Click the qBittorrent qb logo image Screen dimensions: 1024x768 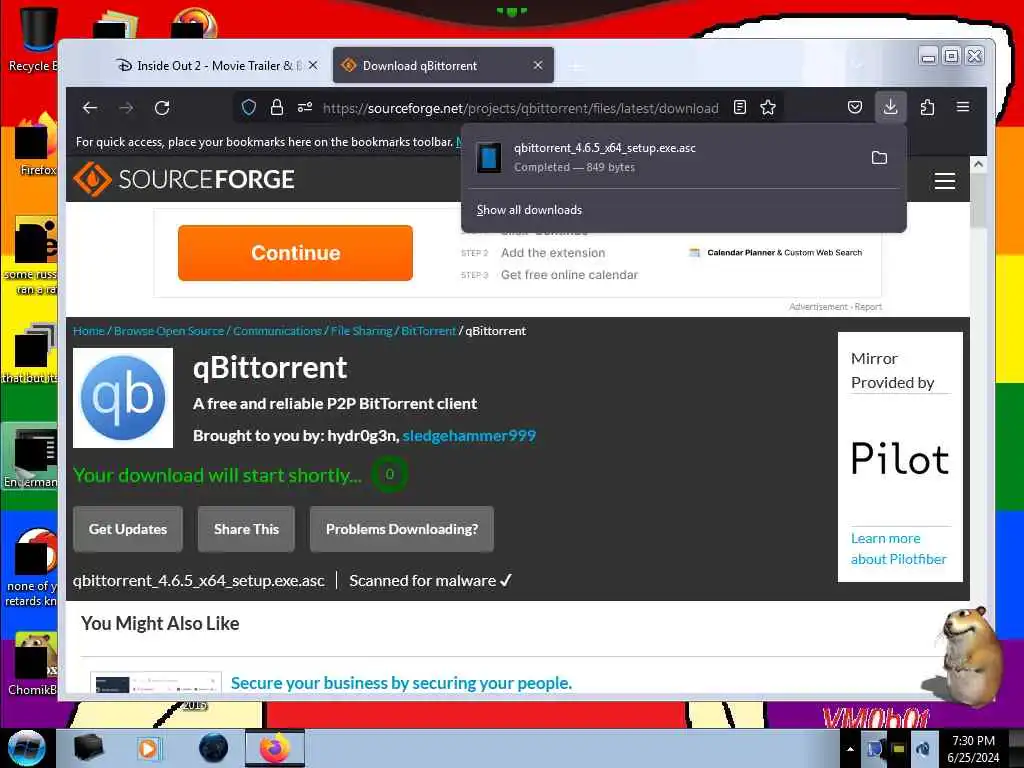123,398
